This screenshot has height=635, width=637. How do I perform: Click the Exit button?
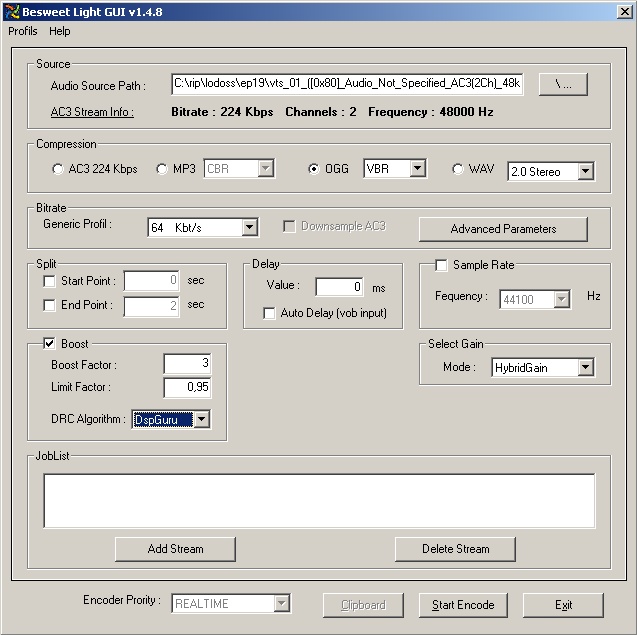pos(563,605)
